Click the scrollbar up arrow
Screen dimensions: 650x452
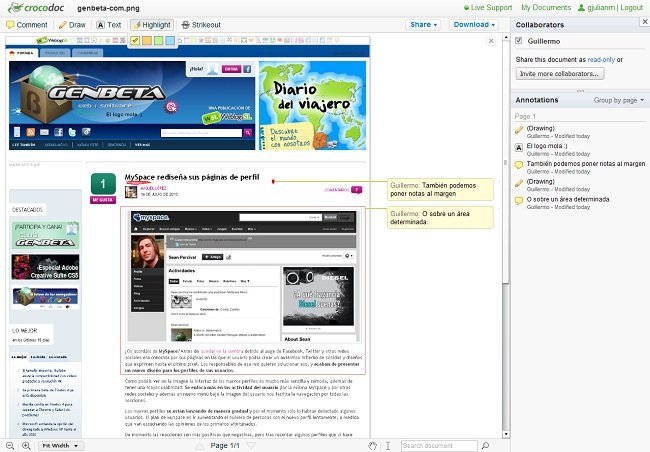[x=506, y=38]
